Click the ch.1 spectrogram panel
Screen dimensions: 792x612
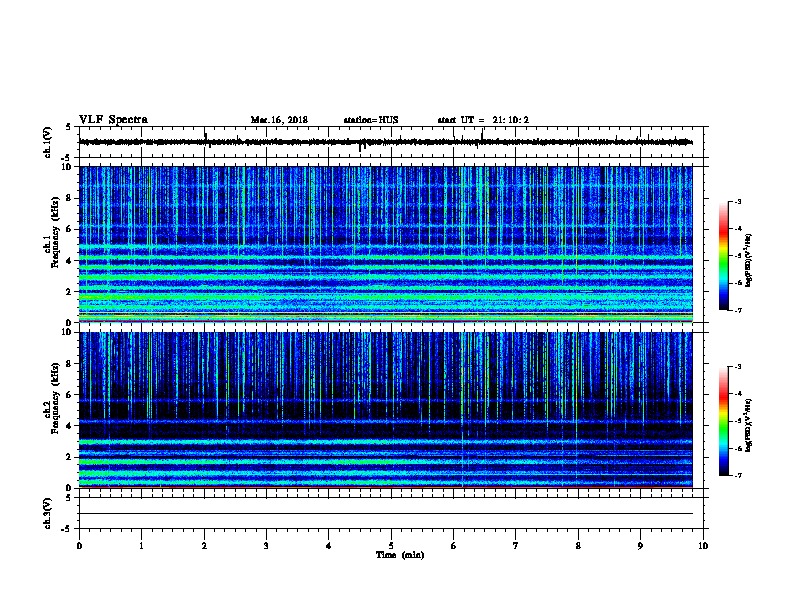pos(386,244)
